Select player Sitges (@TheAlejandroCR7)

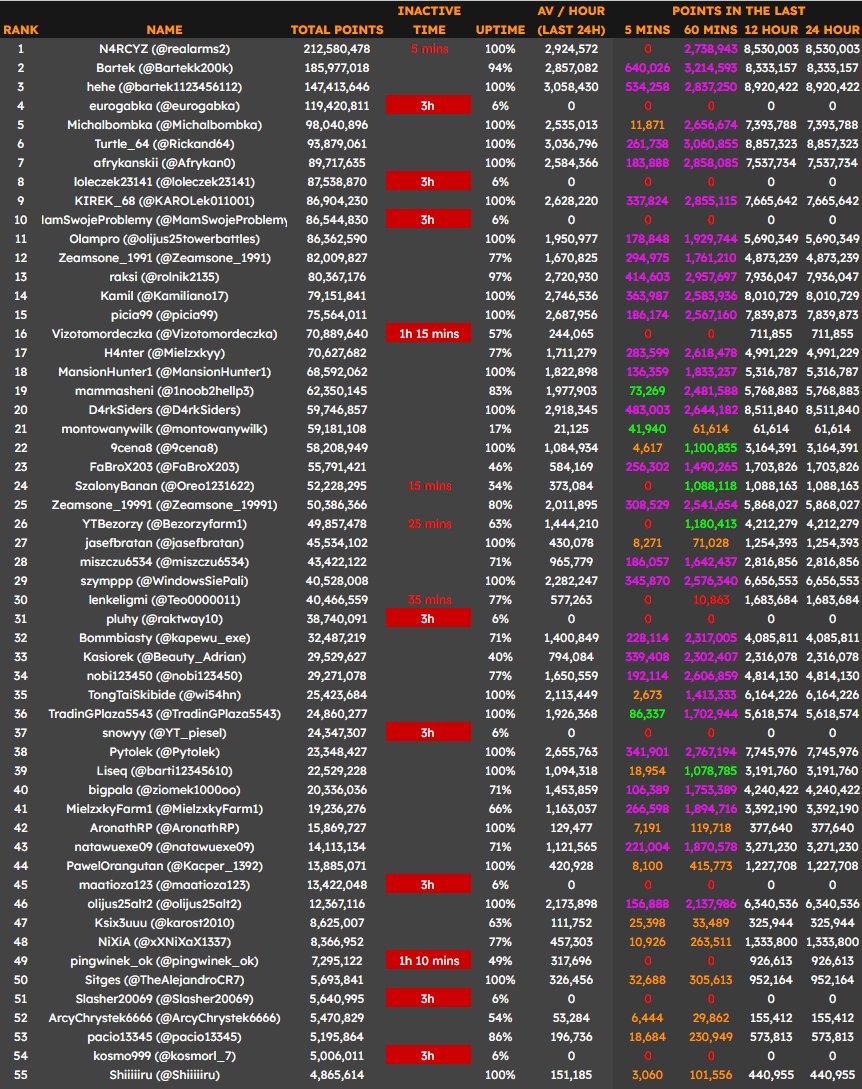165,980
